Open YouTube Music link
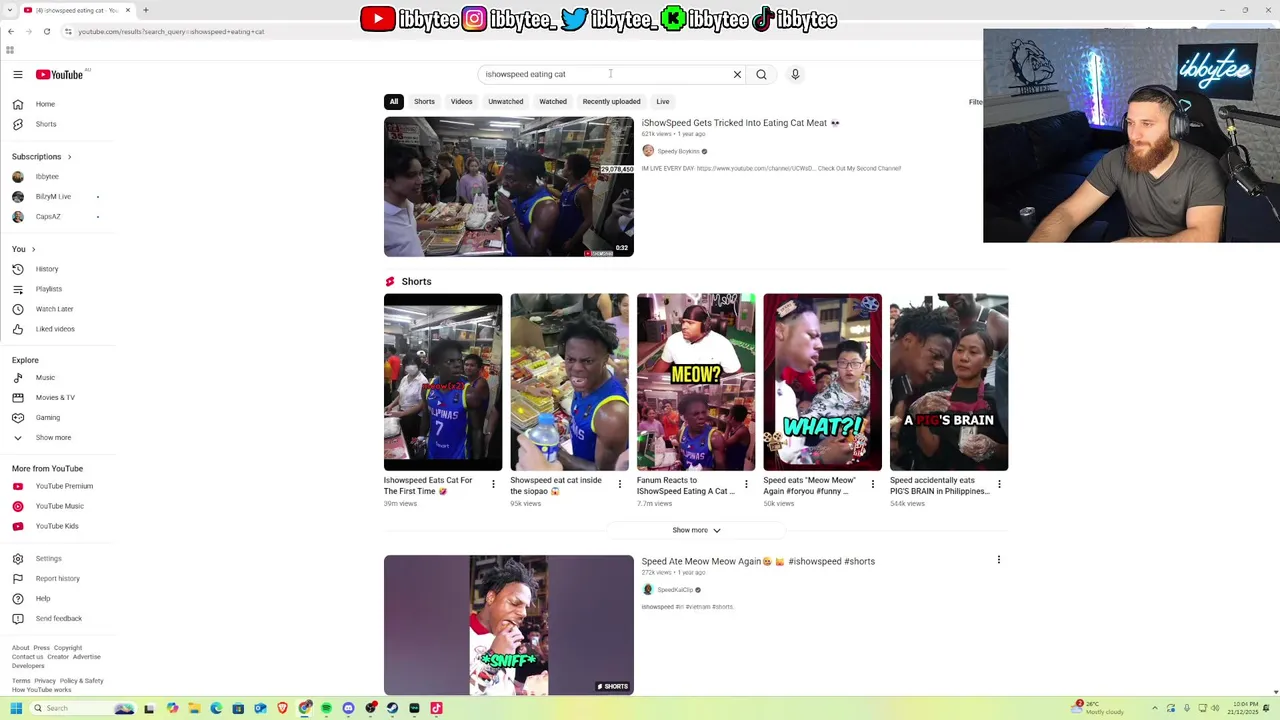The width and height of the screenshot is (1280, 720). pyautogui.click(x=58, y=506)
